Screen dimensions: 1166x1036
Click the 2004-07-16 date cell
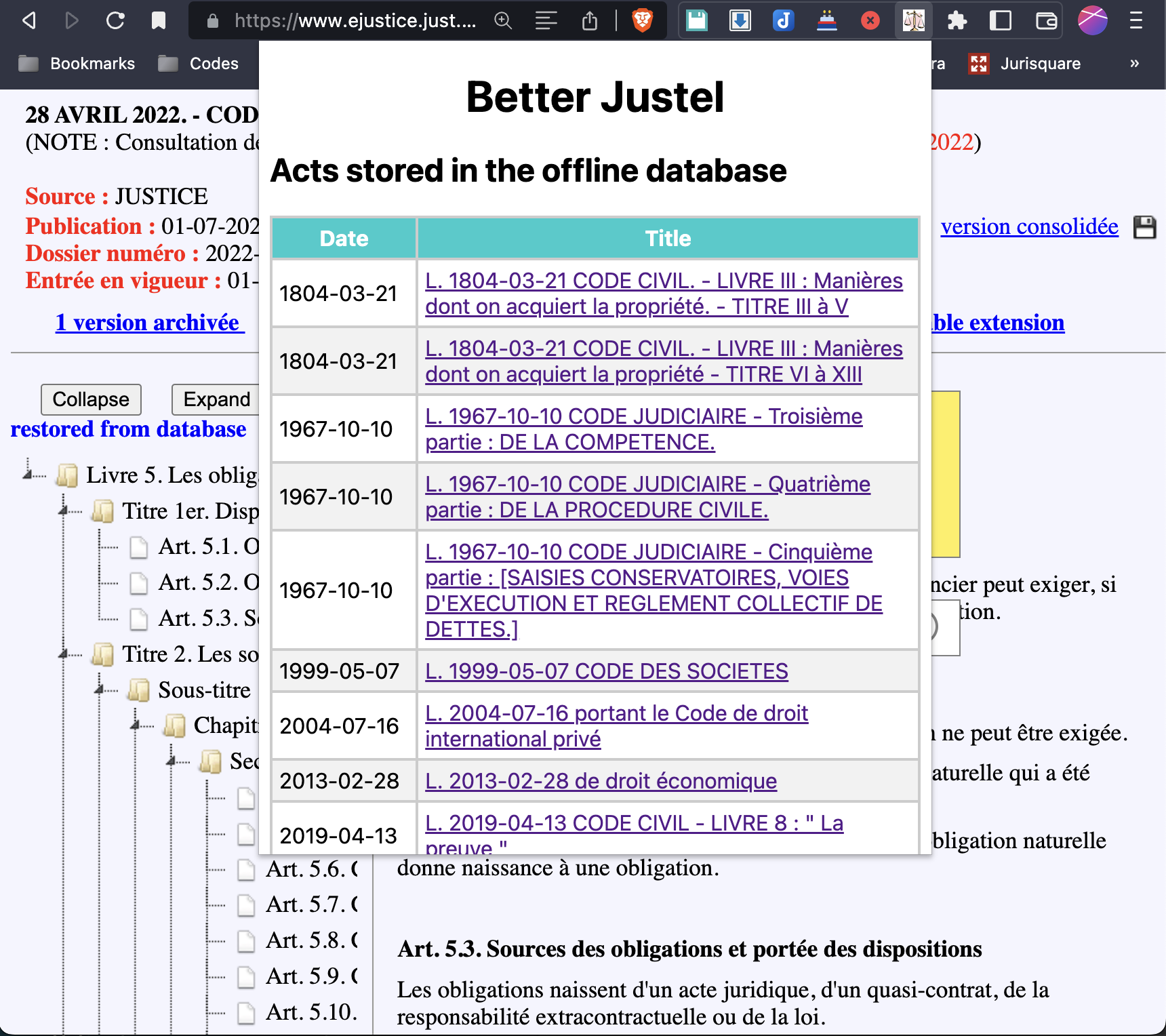pos(344,726)
